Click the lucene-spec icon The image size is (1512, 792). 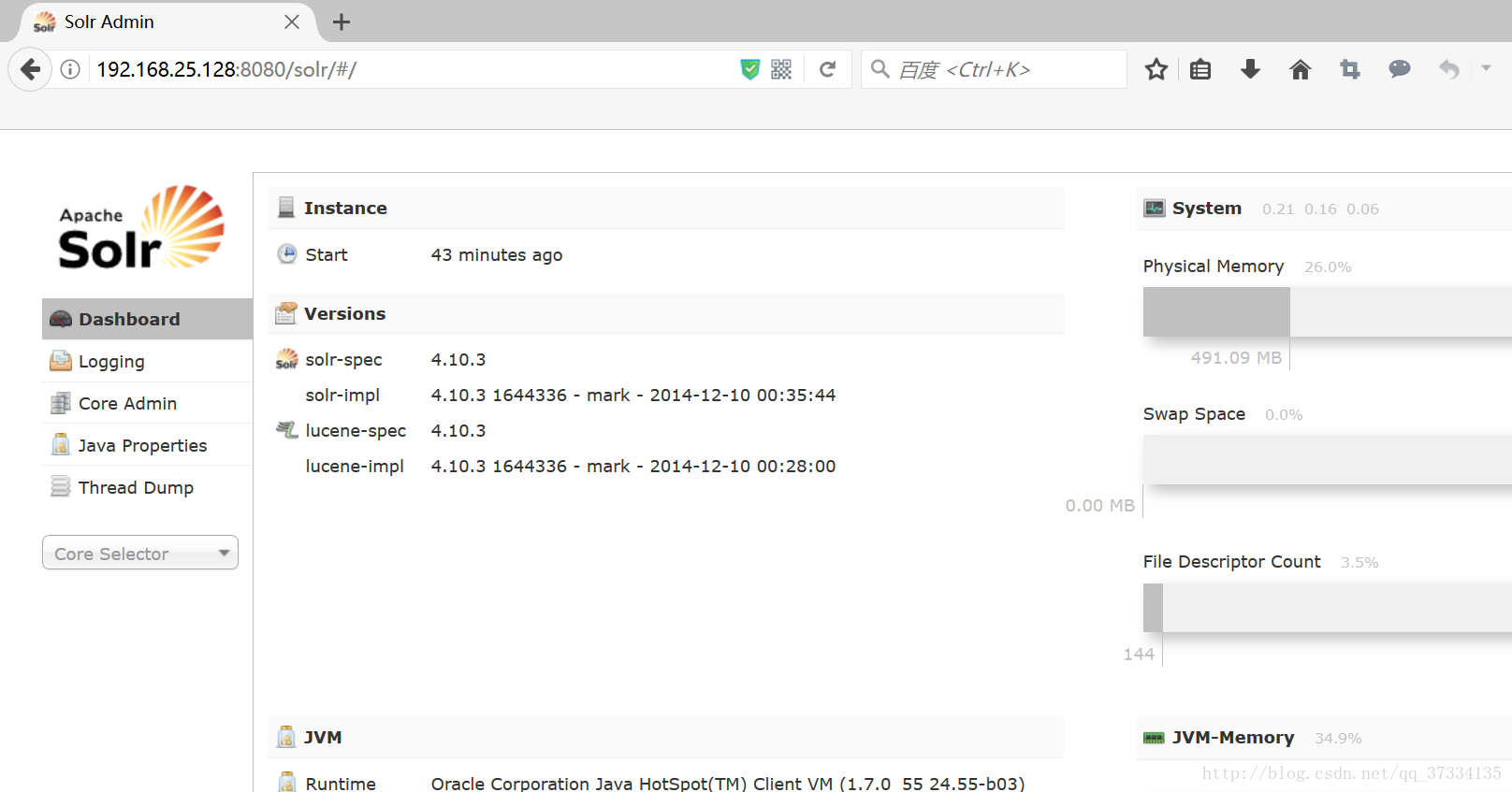click(x=286, y=429)
